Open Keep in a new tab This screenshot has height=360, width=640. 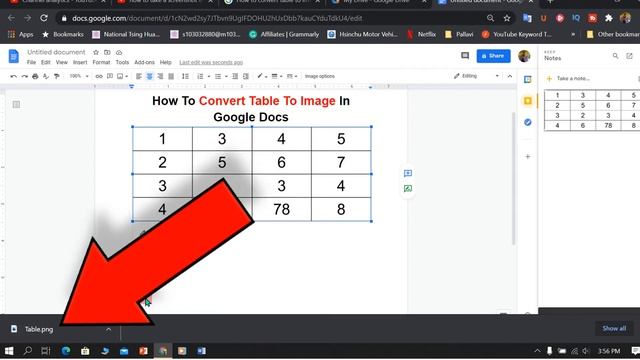coord(629,56)
